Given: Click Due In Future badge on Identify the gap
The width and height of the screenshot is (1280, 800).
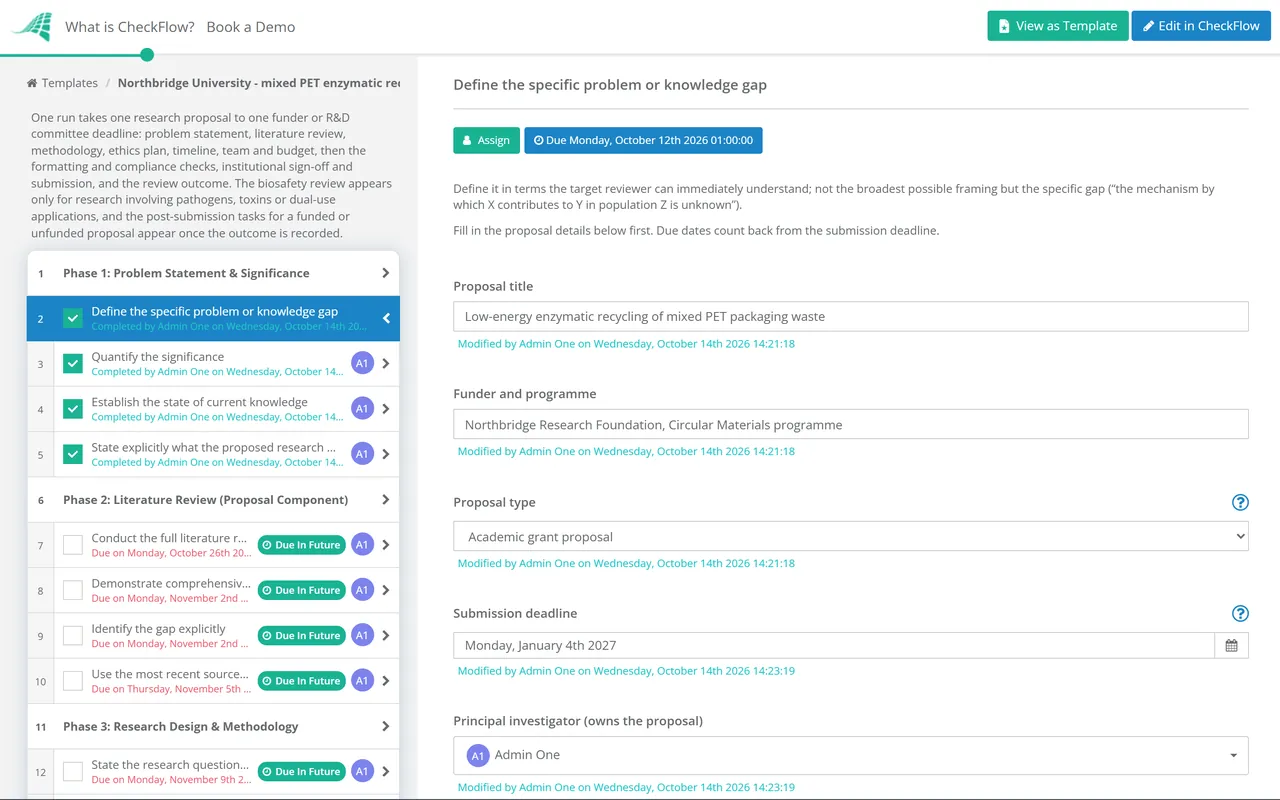Looking at the screenshot, I should 302,635.
